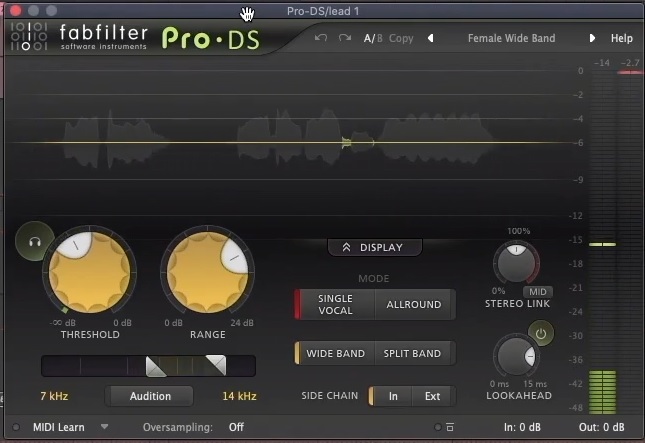Select SPLIT BAND processing
Viewport: 645px width, 443px height.
click(413, 353)
